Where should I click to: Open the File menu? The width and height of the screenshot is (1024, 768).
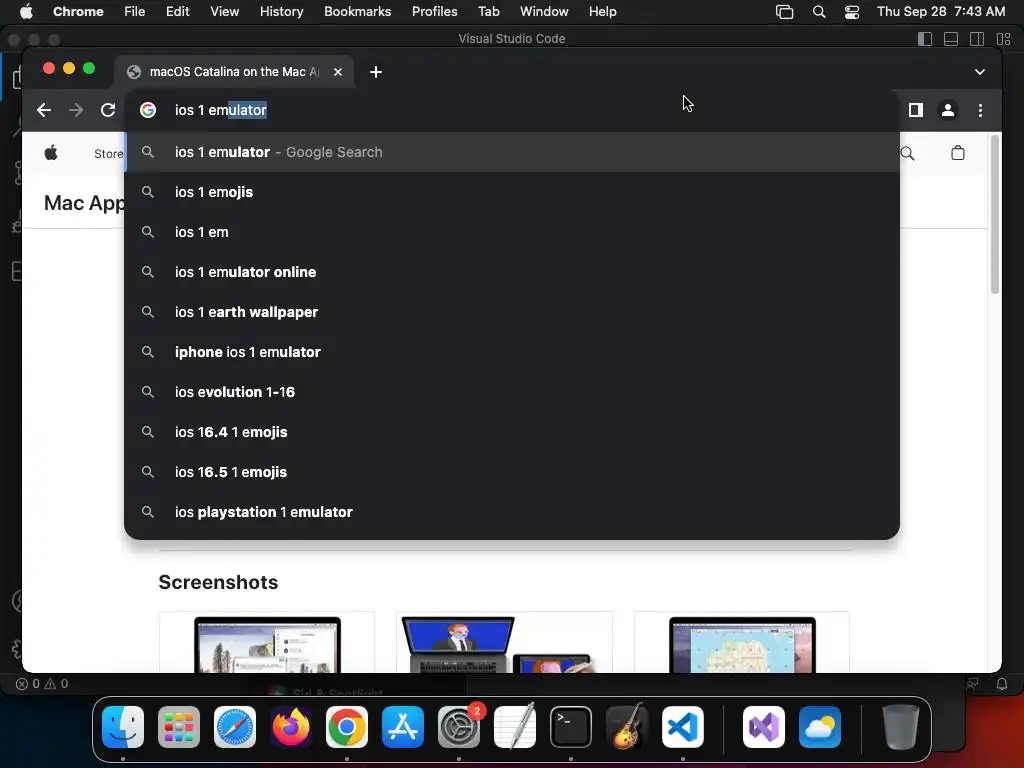135,12
